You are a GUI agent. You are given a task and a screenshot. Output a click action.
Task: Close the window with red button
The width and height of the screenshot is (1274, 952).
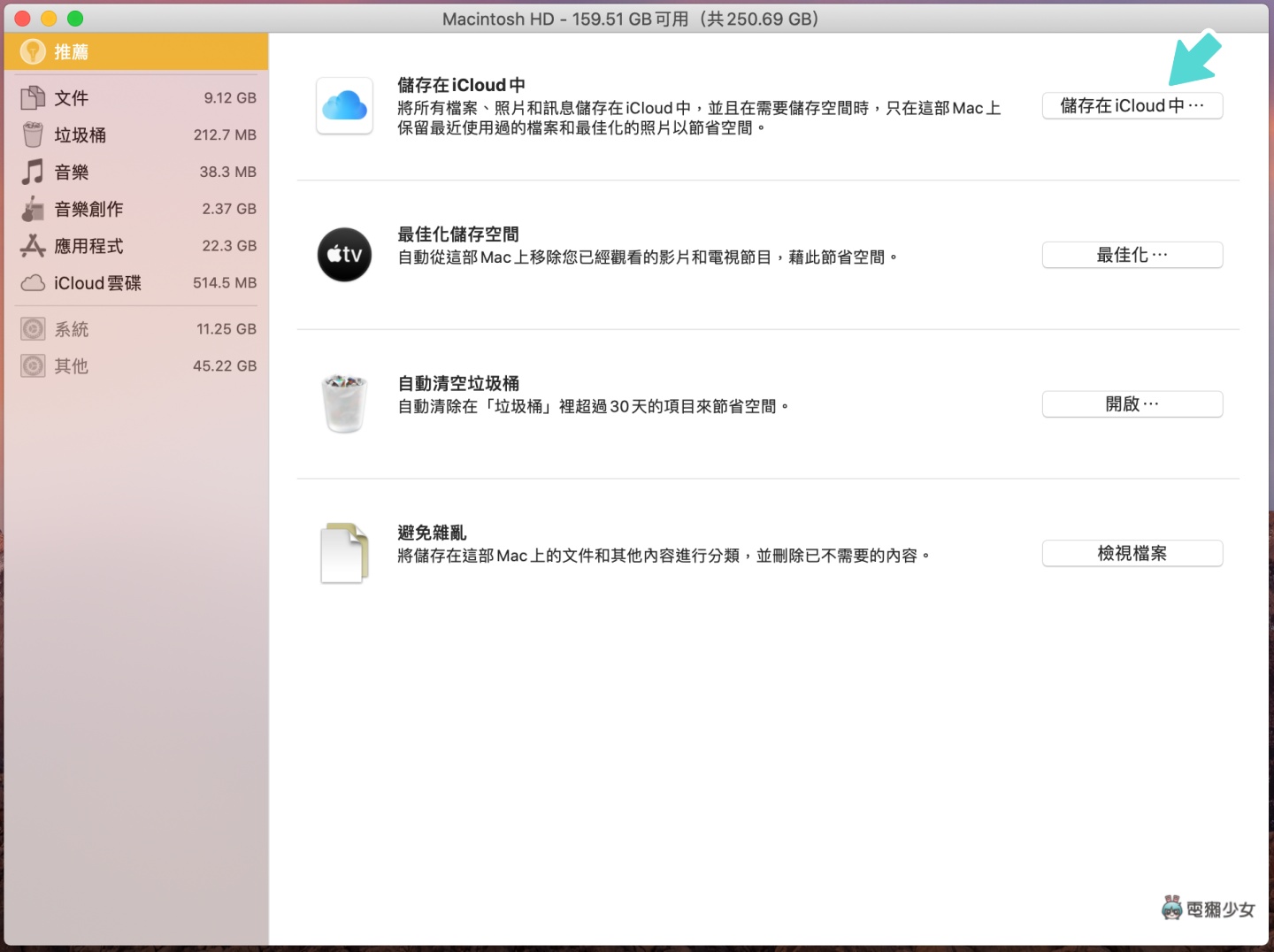point(23,19)
